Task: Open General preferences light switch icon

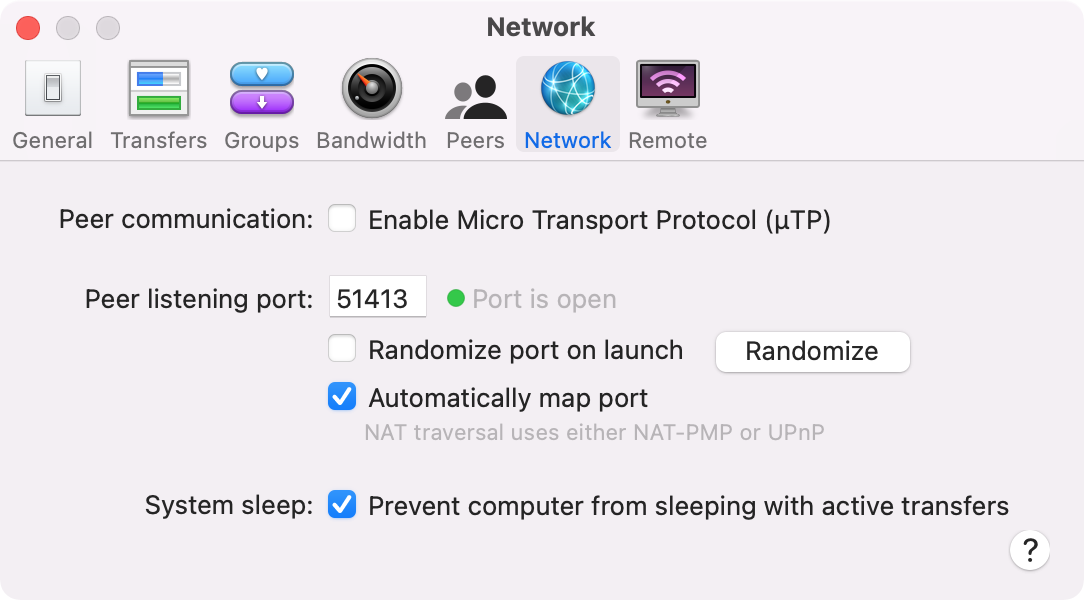Action: pos(53,88)
